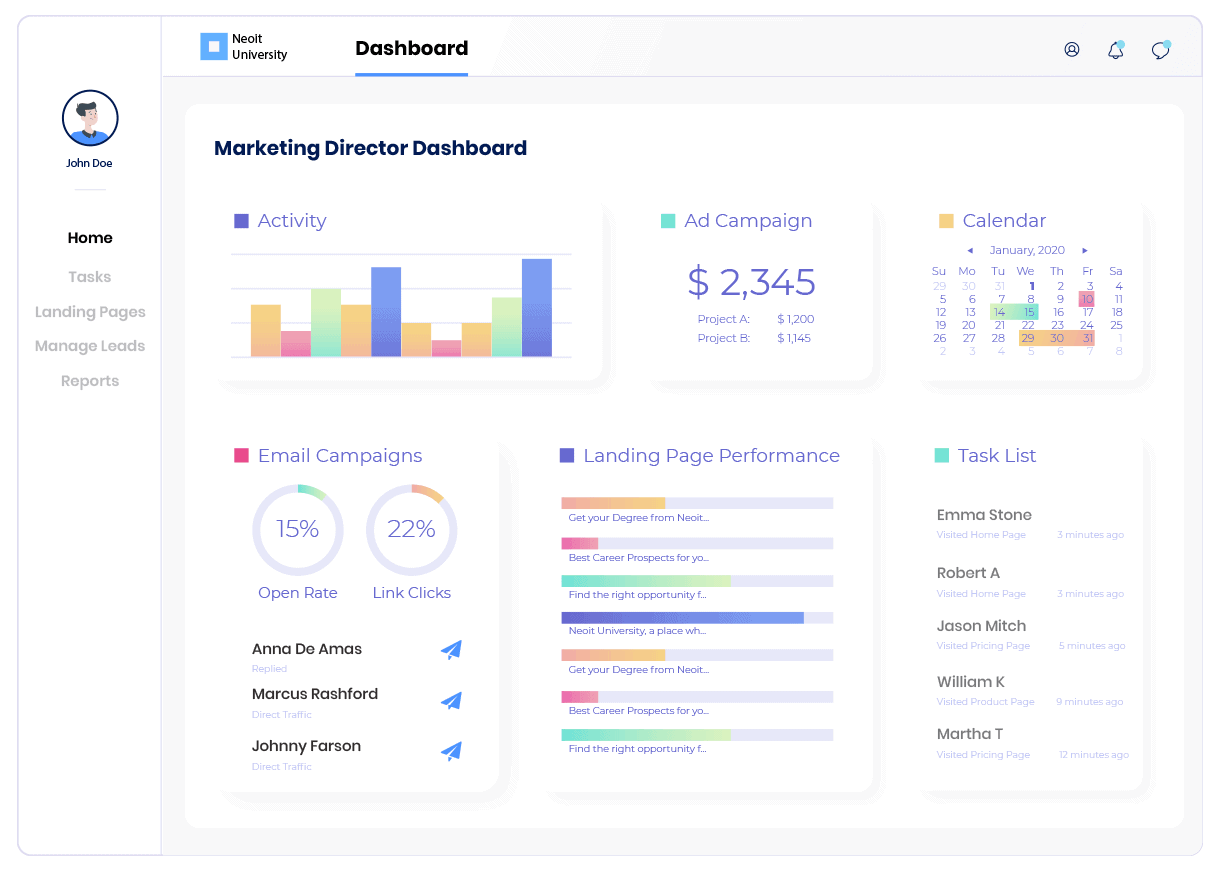Send email to Anna De Amas
The width and height of the screenshot is (1220, 872).
452,650
